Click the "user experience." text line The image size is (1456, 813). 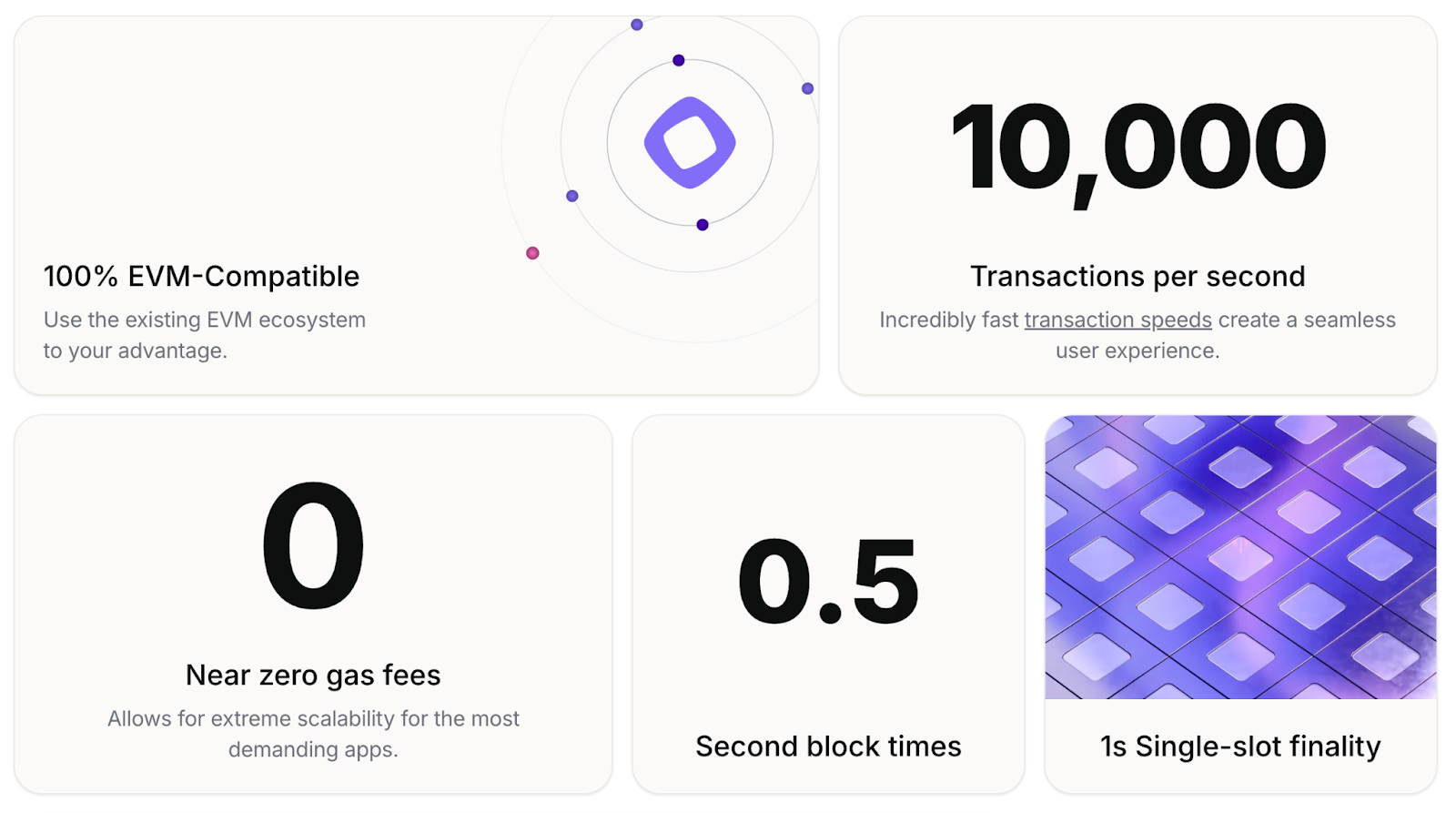(x=1137, y=351)
